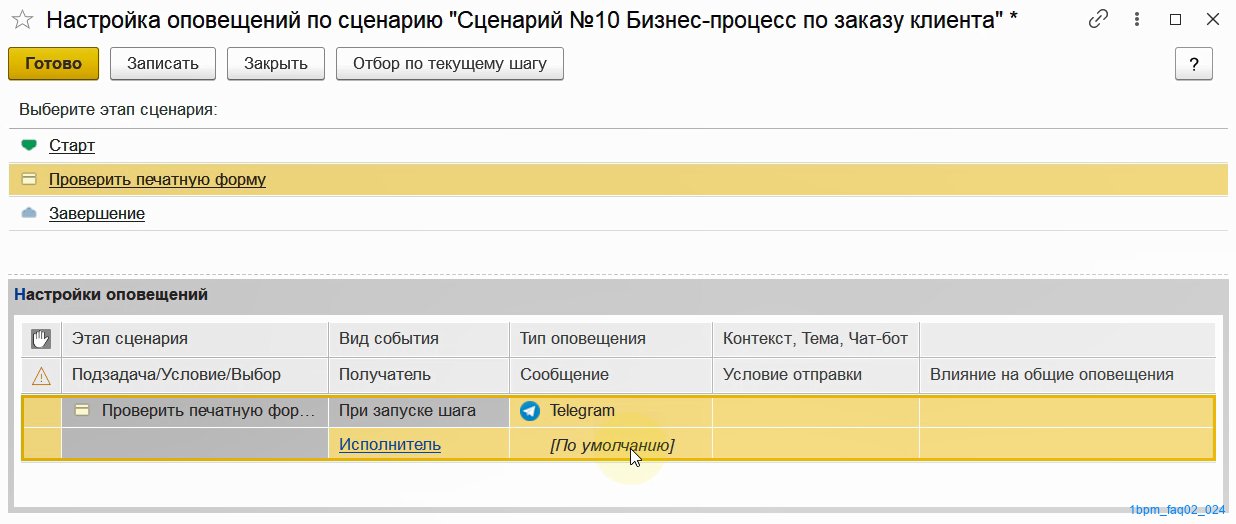The width and height of the screenshot is (1236, 524).
Task: Click the yellow step icon beside Проверить печатную форму
Action: click(x=29, y=180)
